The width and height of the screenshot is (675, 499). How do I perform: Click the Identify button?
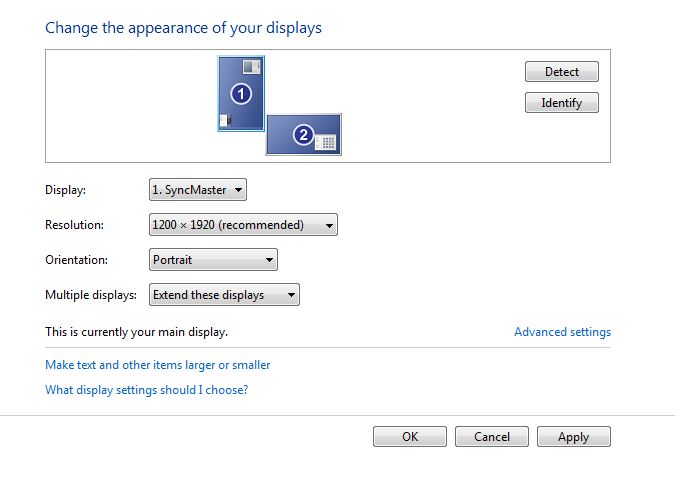tap(562, 102)
